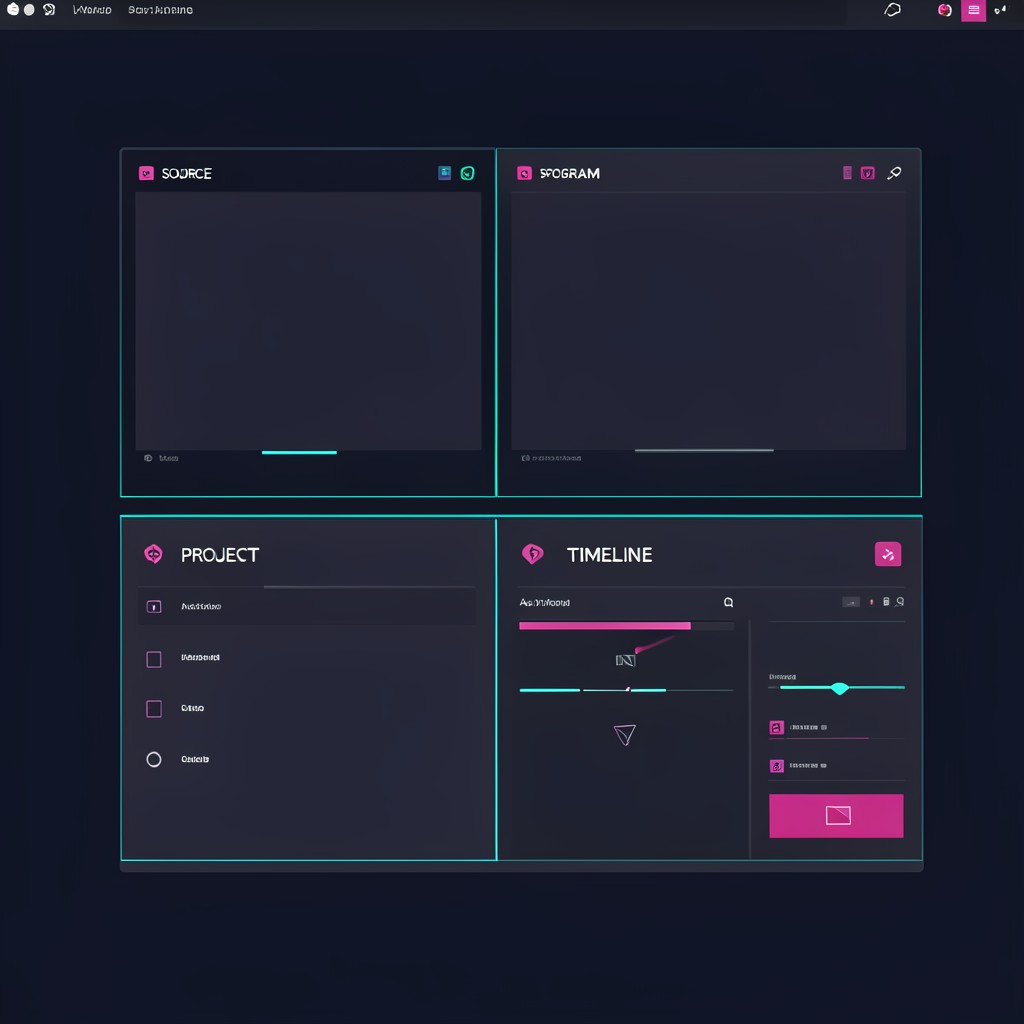
Task: Click the triangle icon in the Timeline panel
Action: click(624, 735)
